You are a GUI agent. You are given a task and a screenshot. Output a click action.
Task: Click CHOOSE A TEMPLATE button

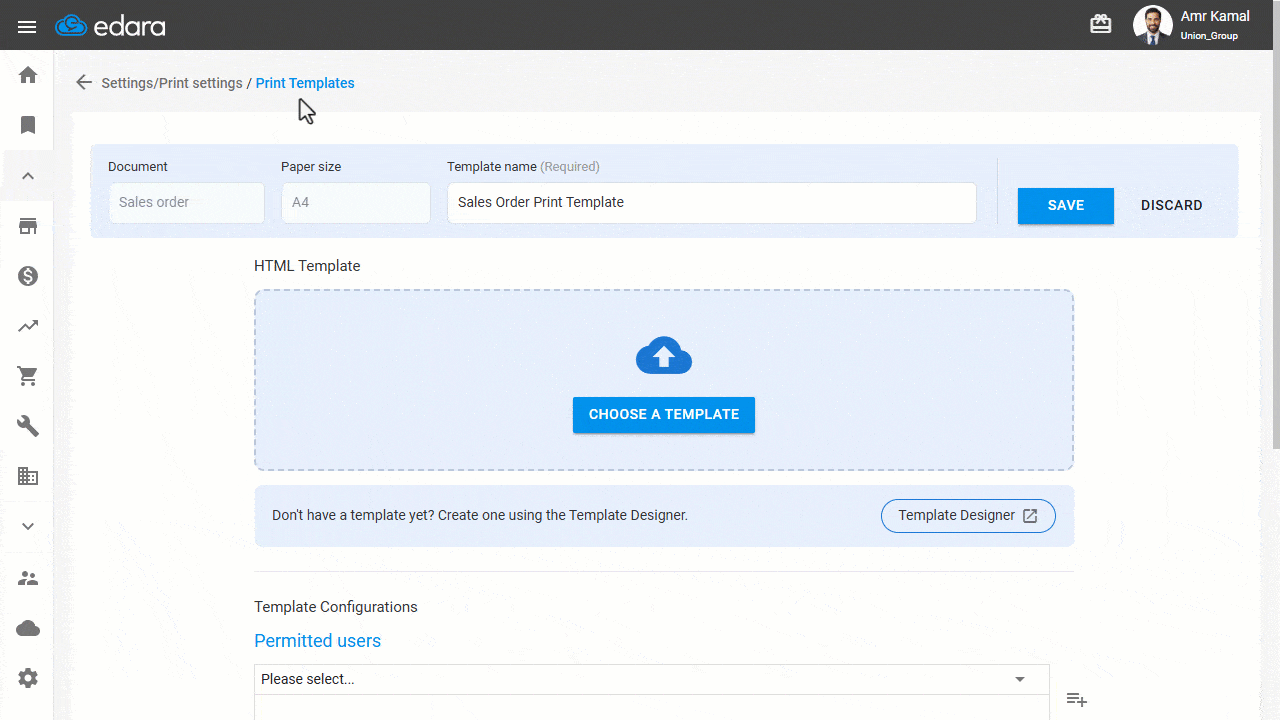[664, 414]
